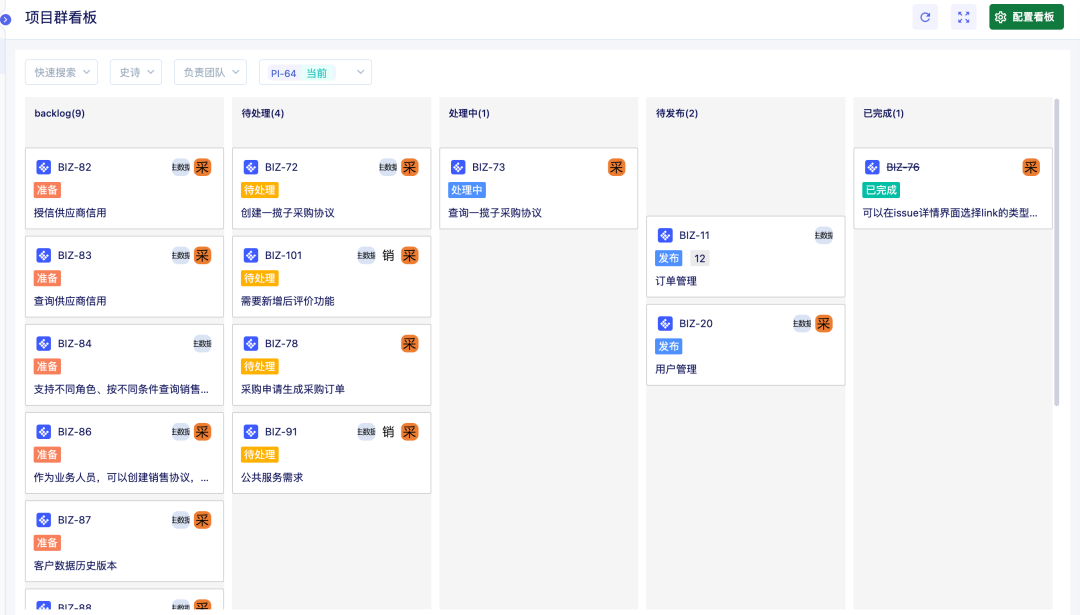This screenshot has height=615, width=1080.
Task: Click the issue type icon on BIZ-20
Action: [665, 323]
